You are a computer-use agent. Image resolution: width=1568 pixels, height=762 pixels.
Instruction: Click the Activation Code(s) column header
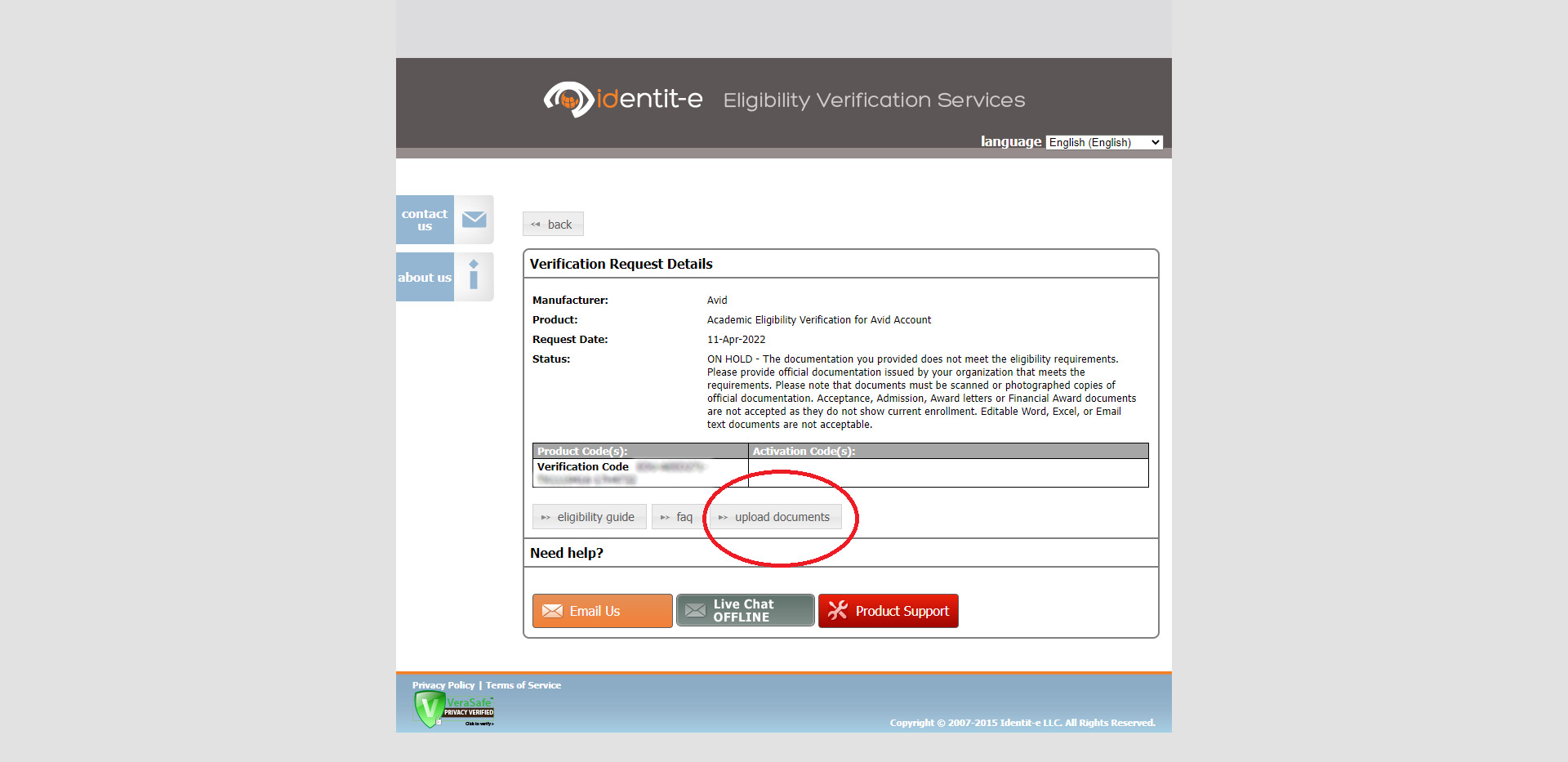pyautogui.click(x=948, y=451)
